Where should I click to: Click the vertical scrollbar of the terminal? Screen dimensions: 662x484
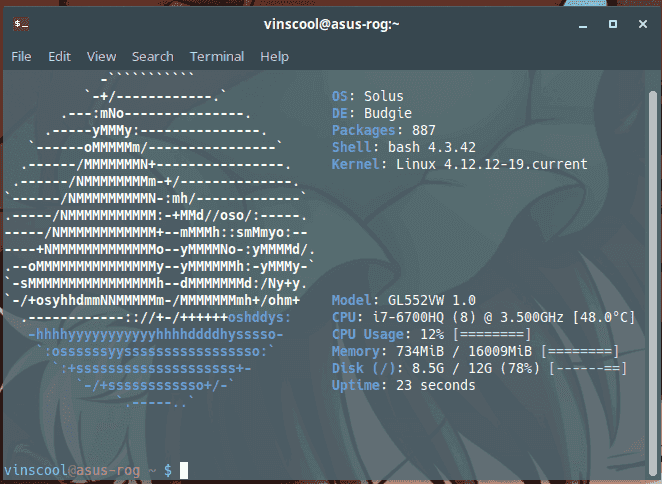(653, 282)
